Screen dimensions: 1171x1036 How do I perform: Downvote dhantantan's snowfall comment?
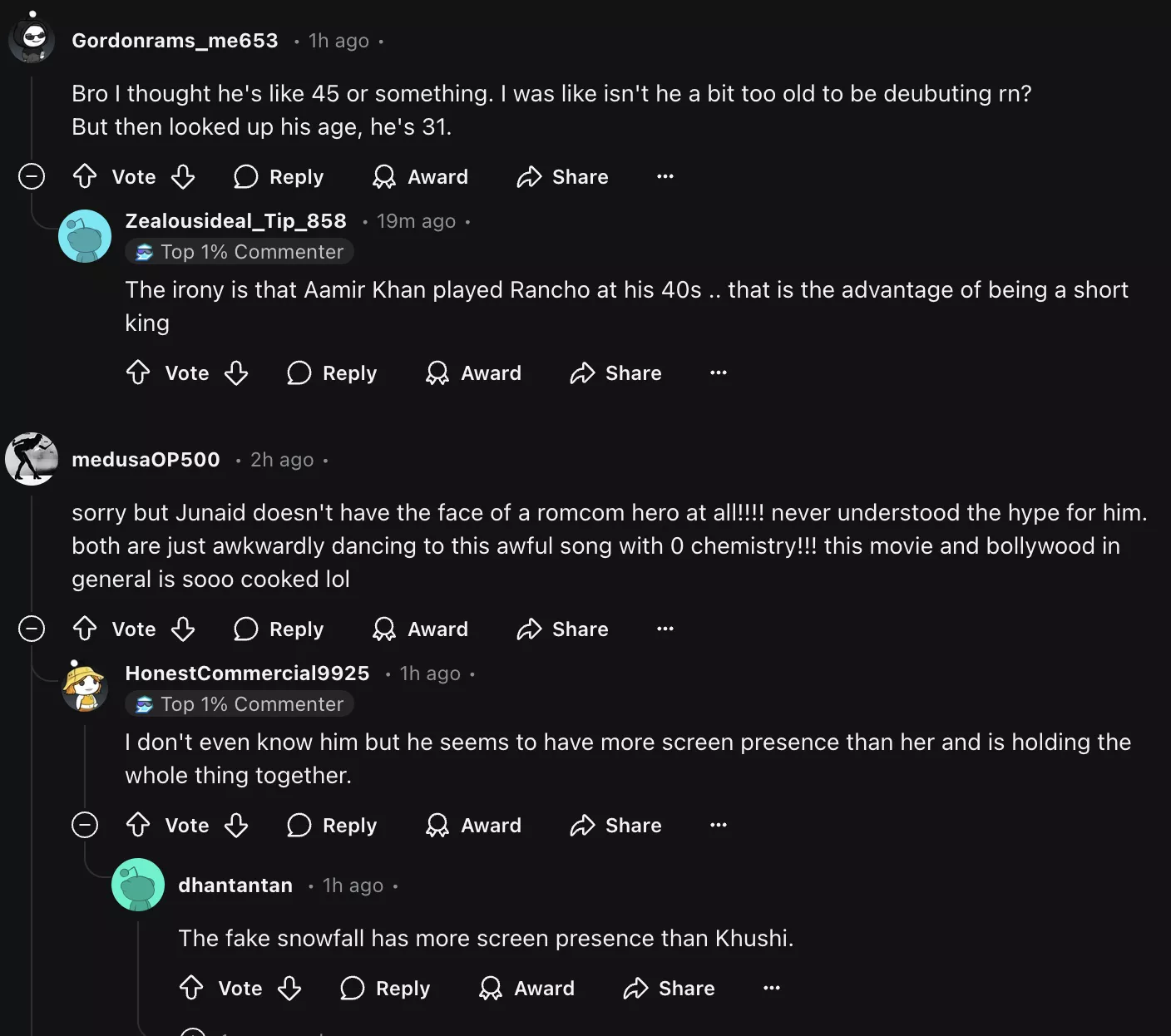[289, 988]
